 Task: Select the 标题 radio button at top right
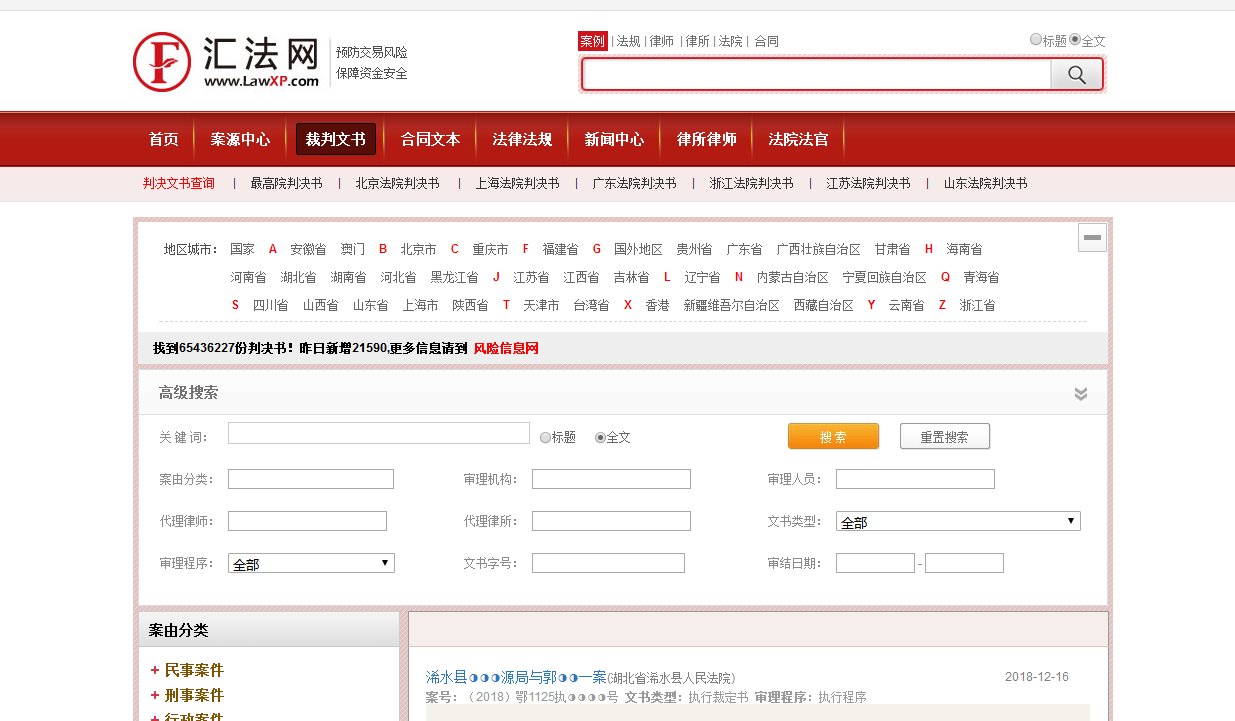[x=1036, y=38]
